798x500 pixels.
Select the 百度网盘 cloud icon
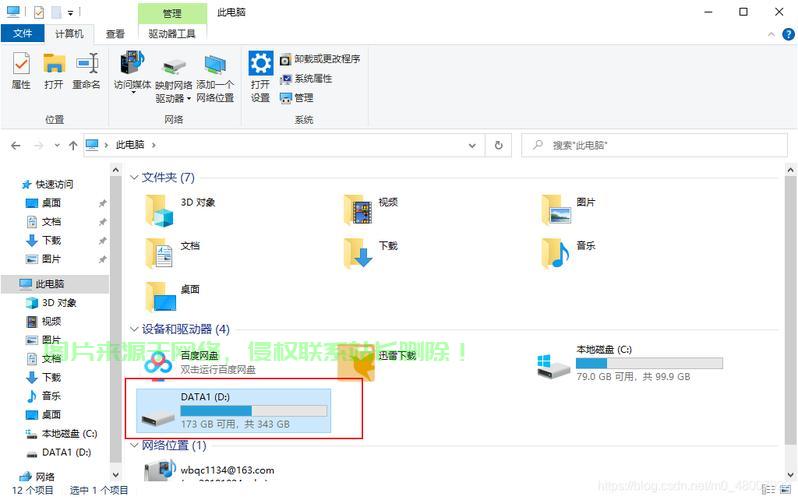[158, 364]
